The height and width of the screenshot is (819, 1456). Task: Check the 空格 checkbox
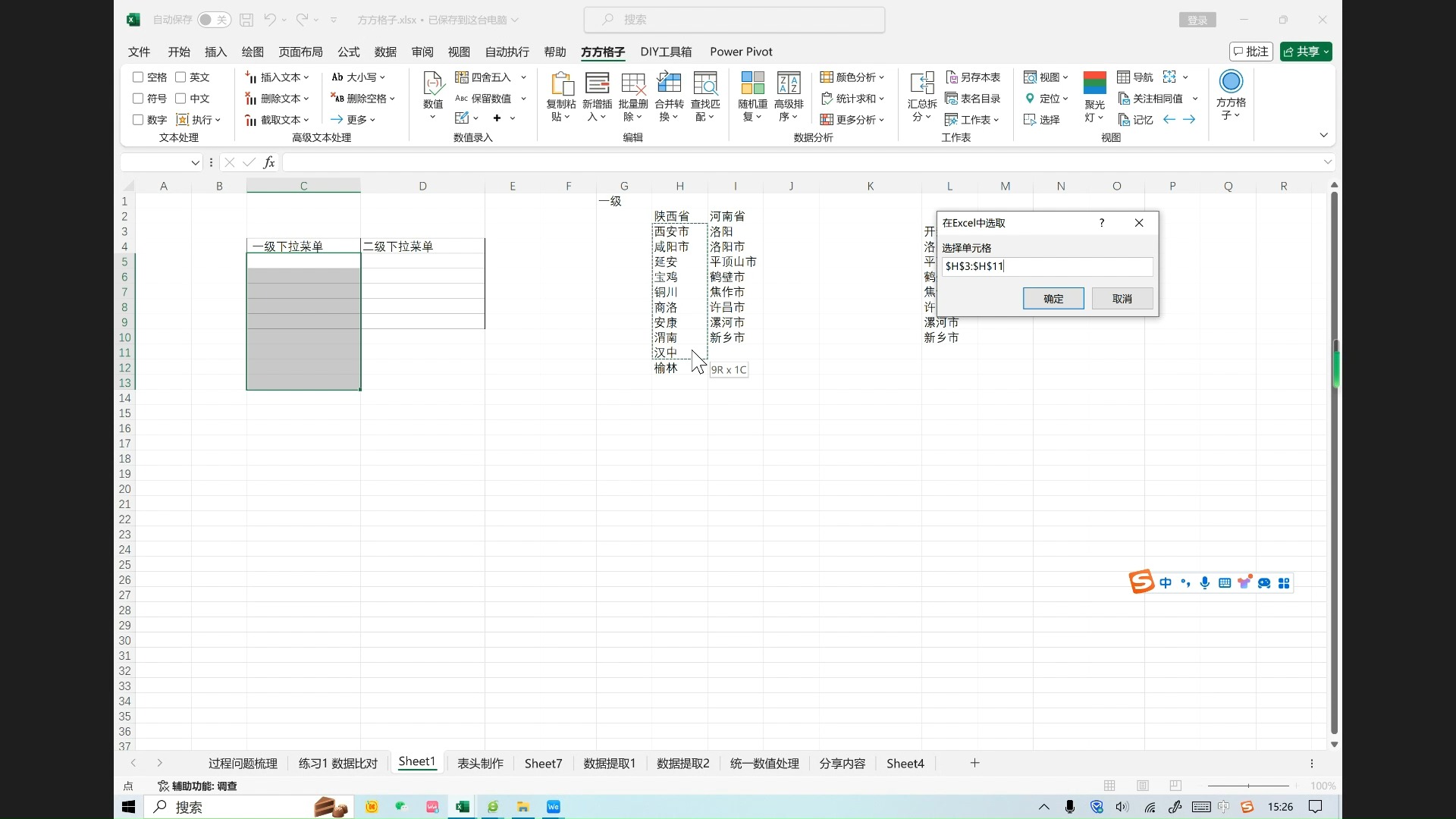(138, 77)
